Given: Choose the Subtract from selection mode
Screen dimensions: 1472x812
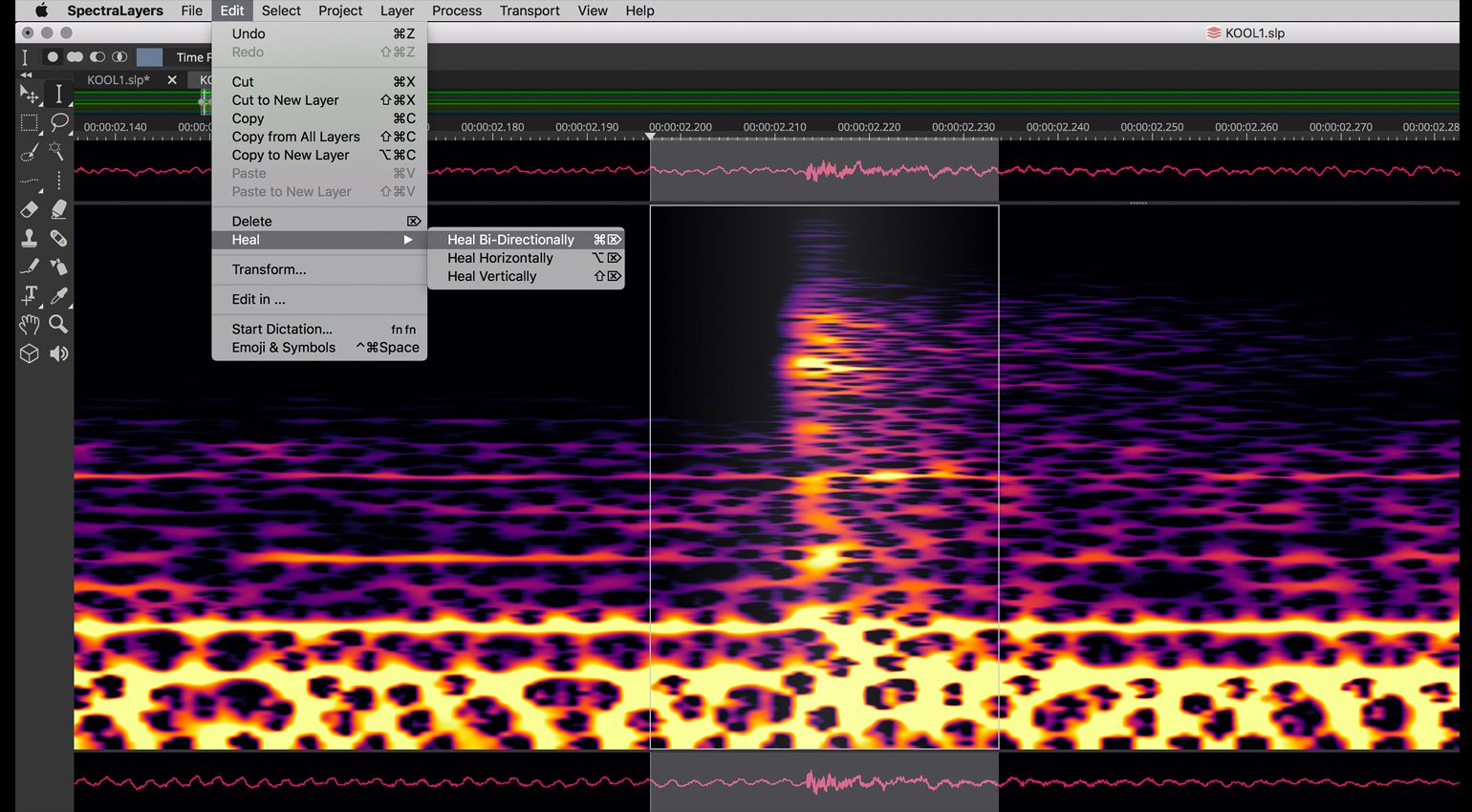Looking at the screenshot, I should [97, 57].
